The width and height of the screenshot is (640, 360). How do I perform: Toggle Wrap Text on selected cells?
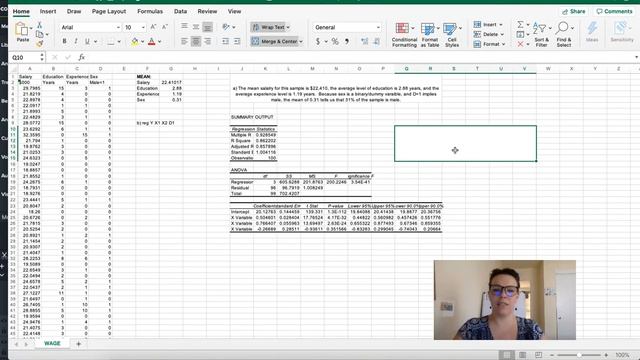[x=271, y=27]
